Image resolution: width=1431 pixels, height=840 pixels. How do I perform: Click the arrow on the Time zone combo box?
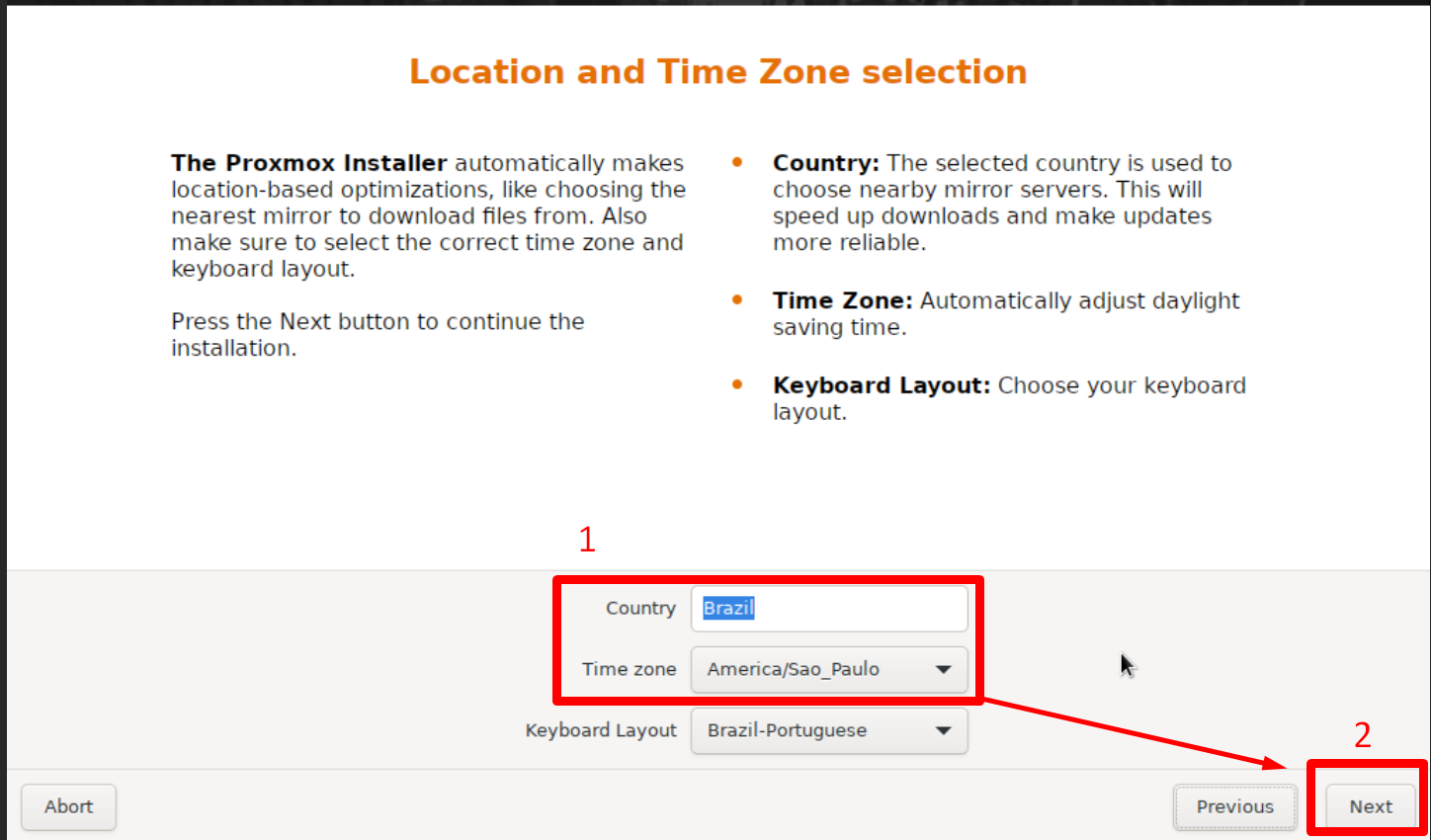944,670
